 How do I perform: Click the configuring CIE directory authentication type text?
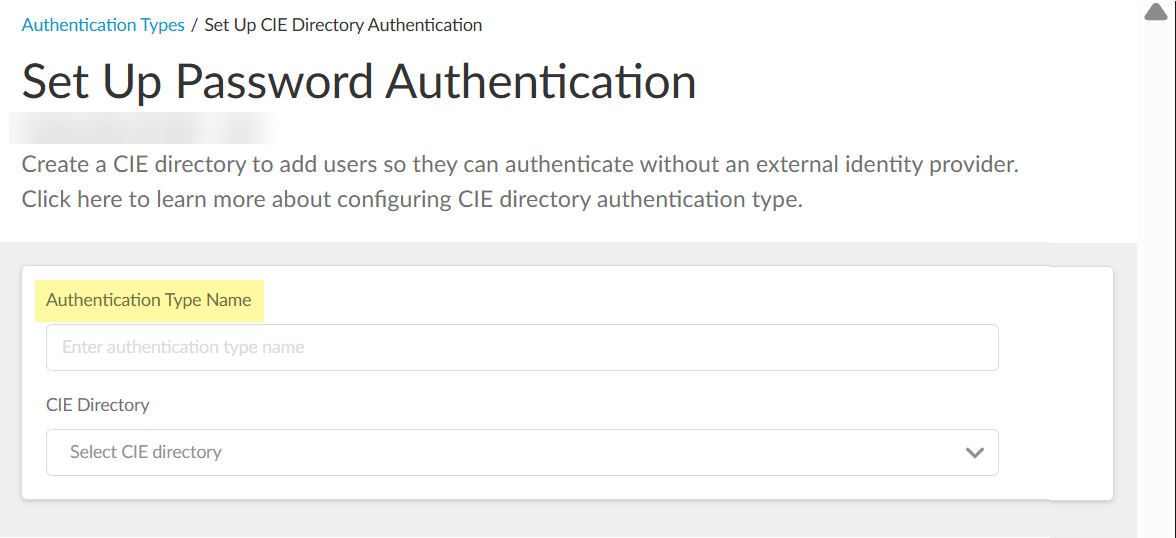tap(568, 199)
